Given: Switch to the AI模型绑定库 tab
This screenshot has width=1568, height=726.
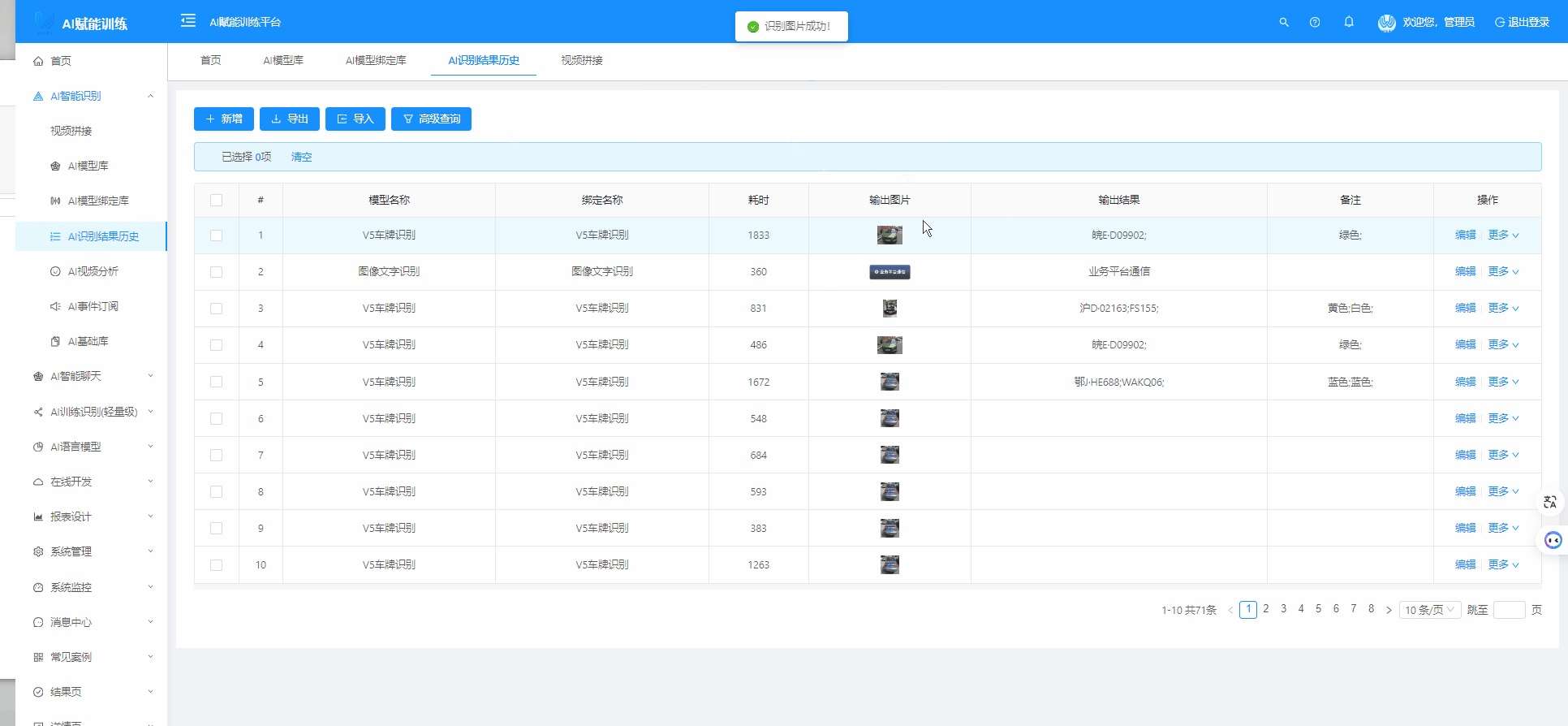Looking at the screenshot, I should pyautogui.click(x=376, y=60).
